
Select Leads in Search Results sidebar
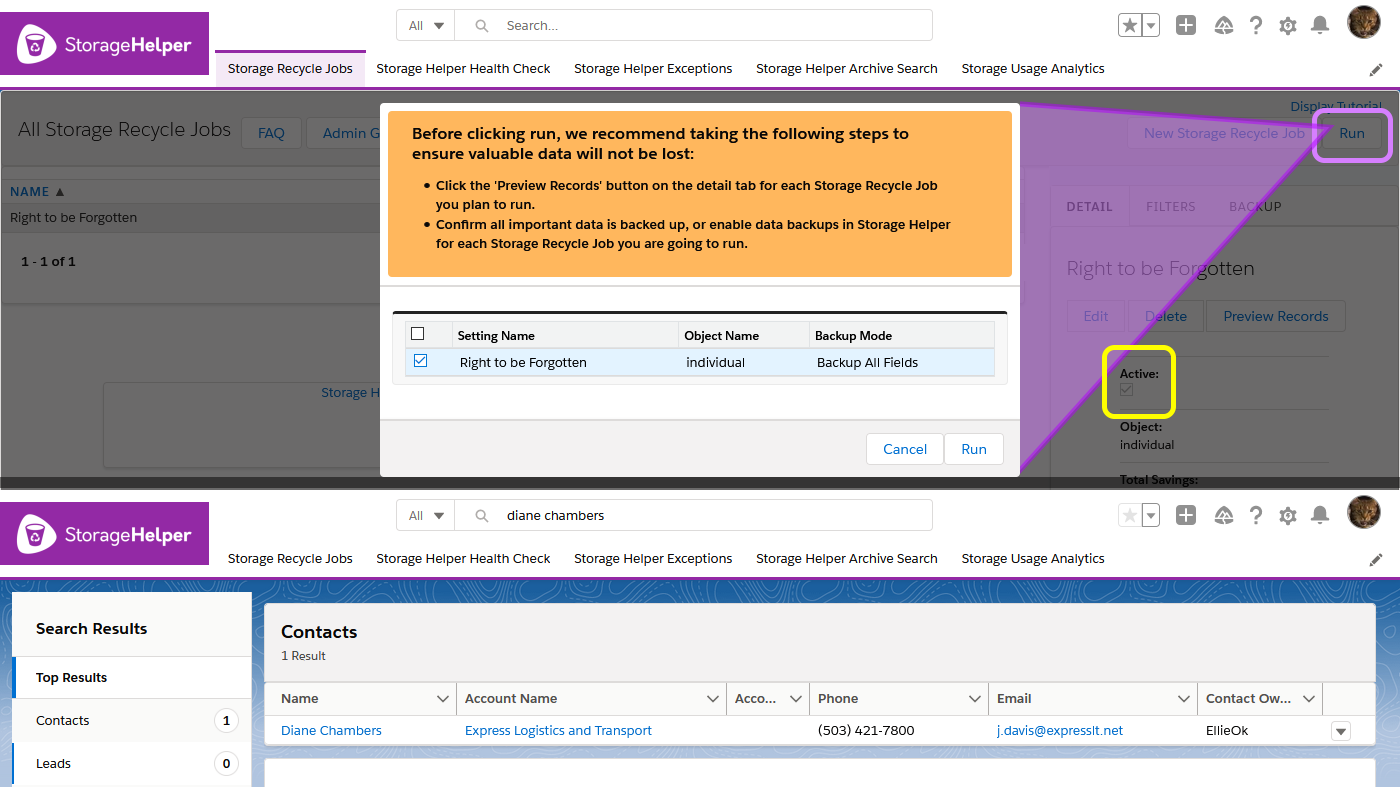tap(132, 764)
